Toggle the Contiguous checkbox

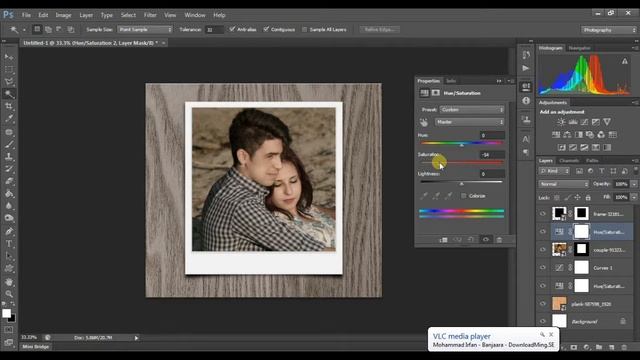click(x=266, y=29)
